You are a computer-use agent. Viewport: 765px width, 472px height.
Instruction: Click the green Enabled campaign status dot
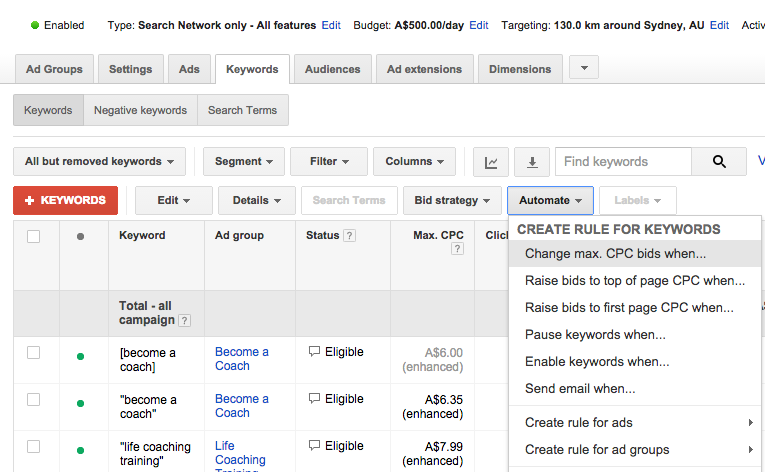click(35, 25)
